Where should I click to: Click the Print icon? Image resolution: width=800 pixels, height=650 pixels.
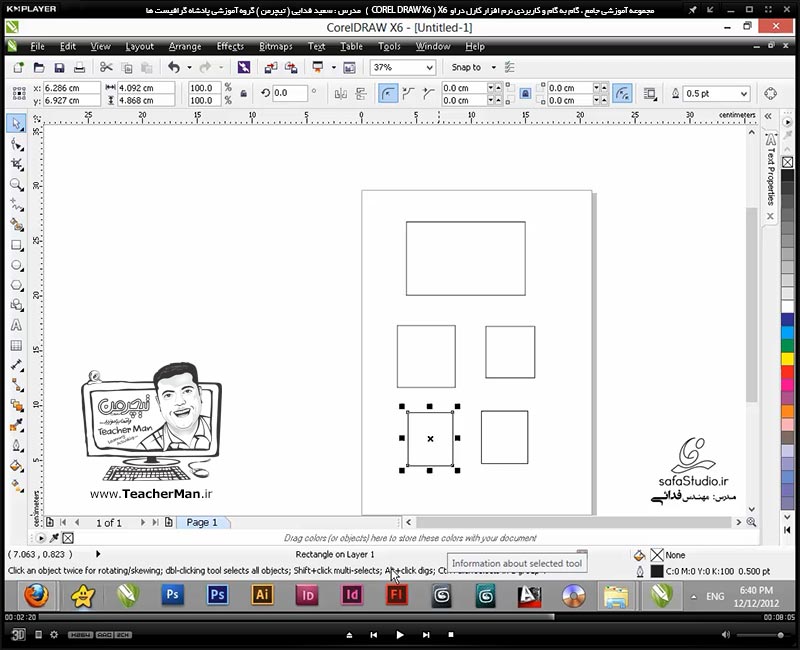click(x=80, y=67)
